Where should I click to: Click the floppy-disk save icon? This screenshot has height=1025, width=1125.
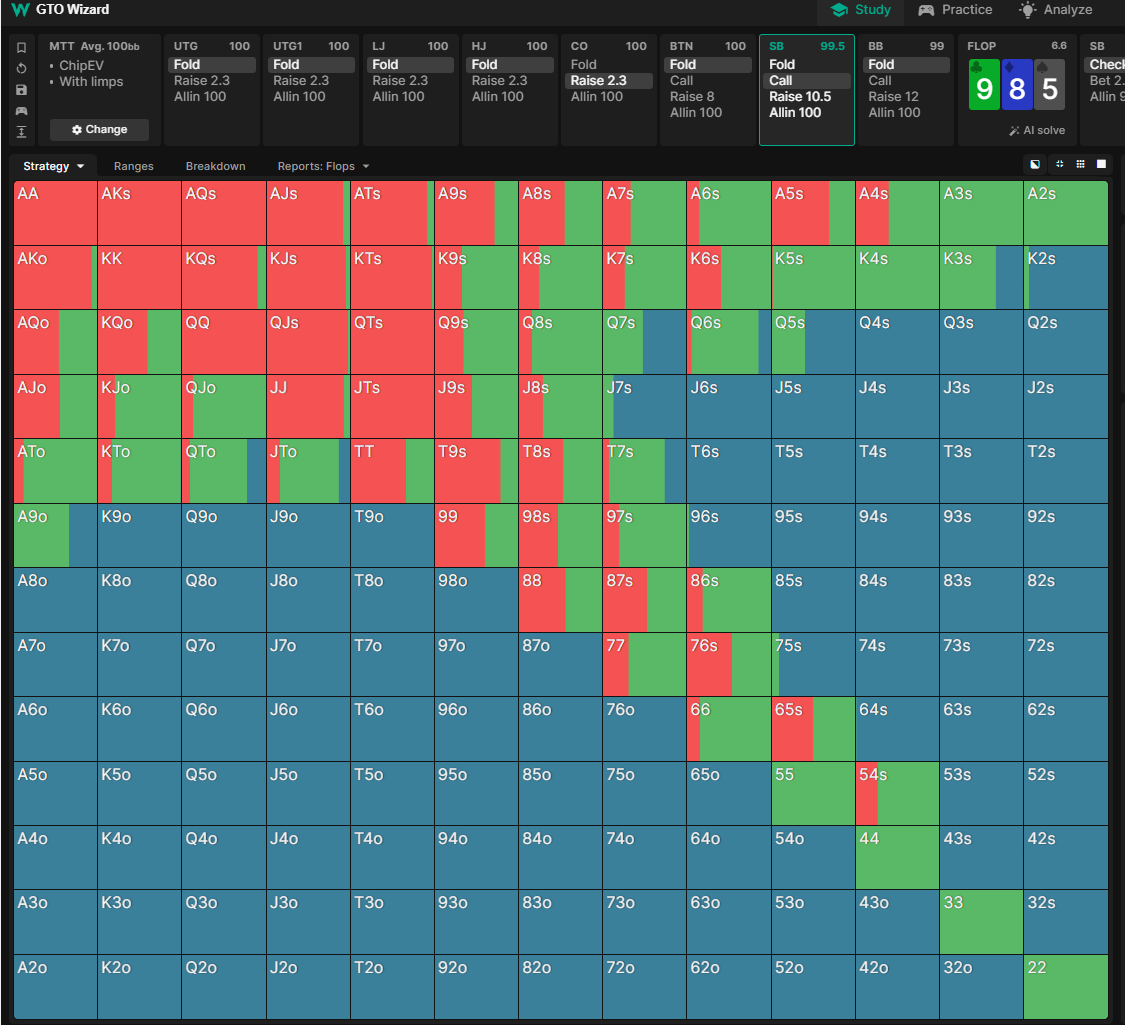(x=22, y=90)
